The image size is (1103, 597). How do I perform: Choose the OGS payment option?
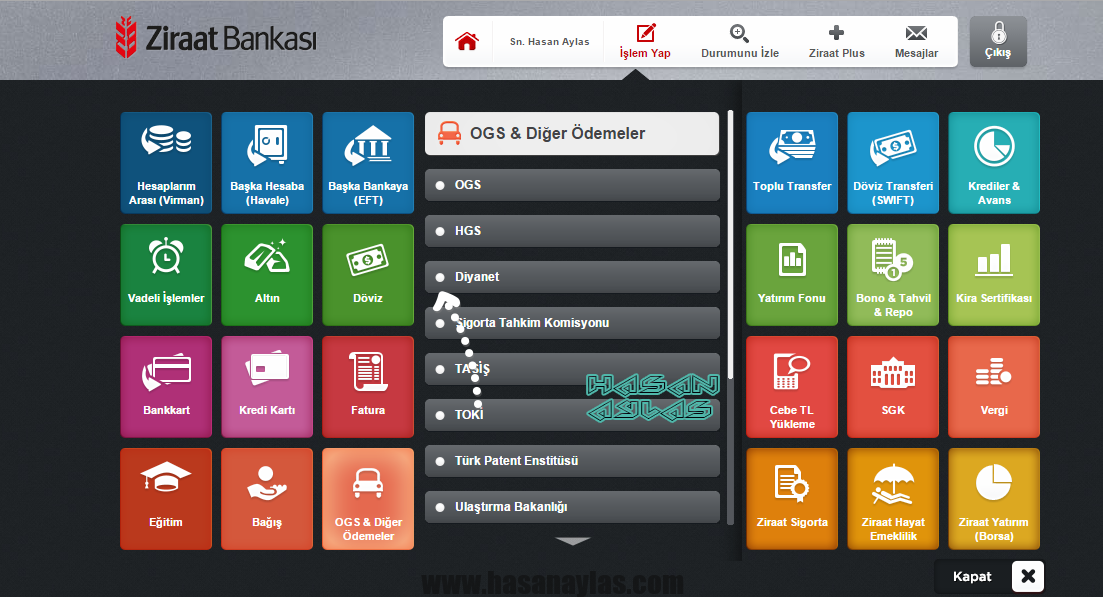(x=573, y=185)
